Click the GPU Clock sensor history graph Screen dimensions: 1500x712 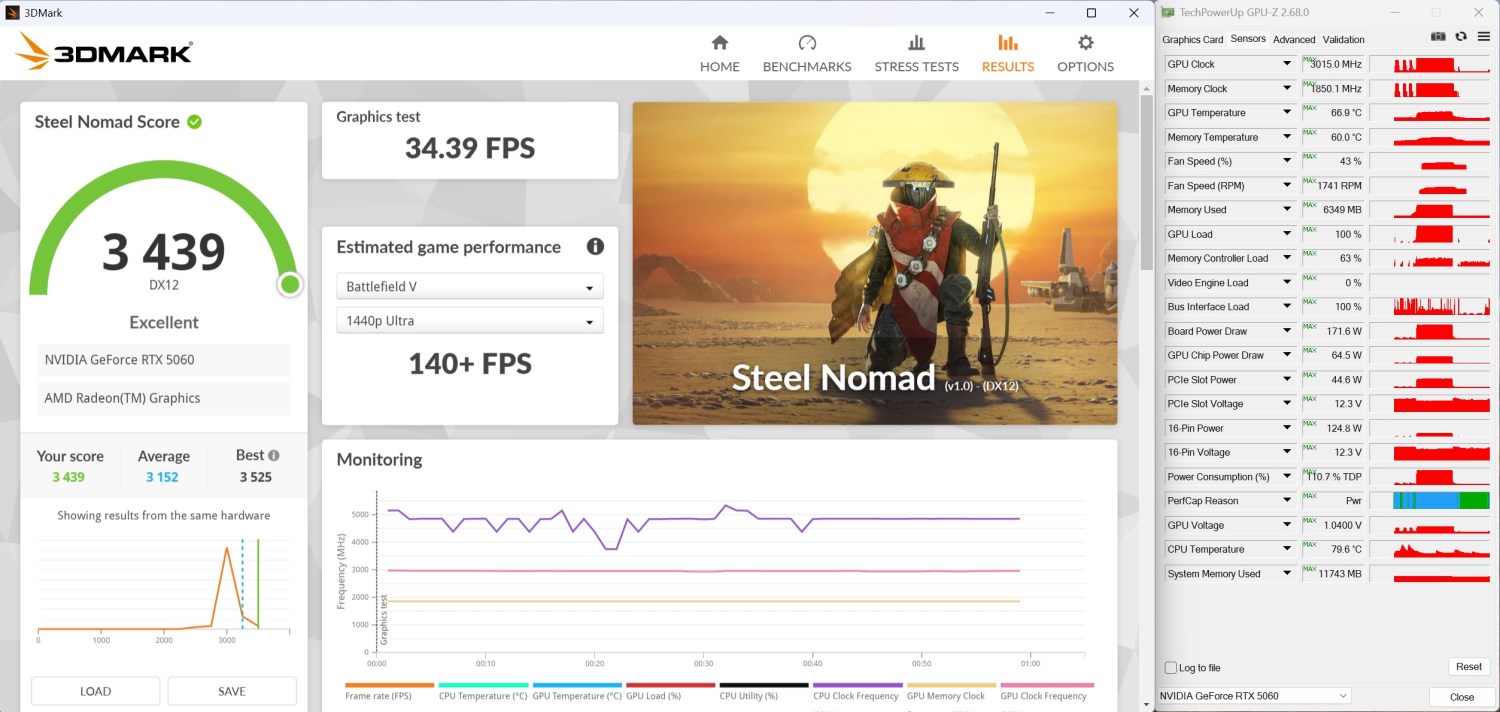pos(1431,64)
